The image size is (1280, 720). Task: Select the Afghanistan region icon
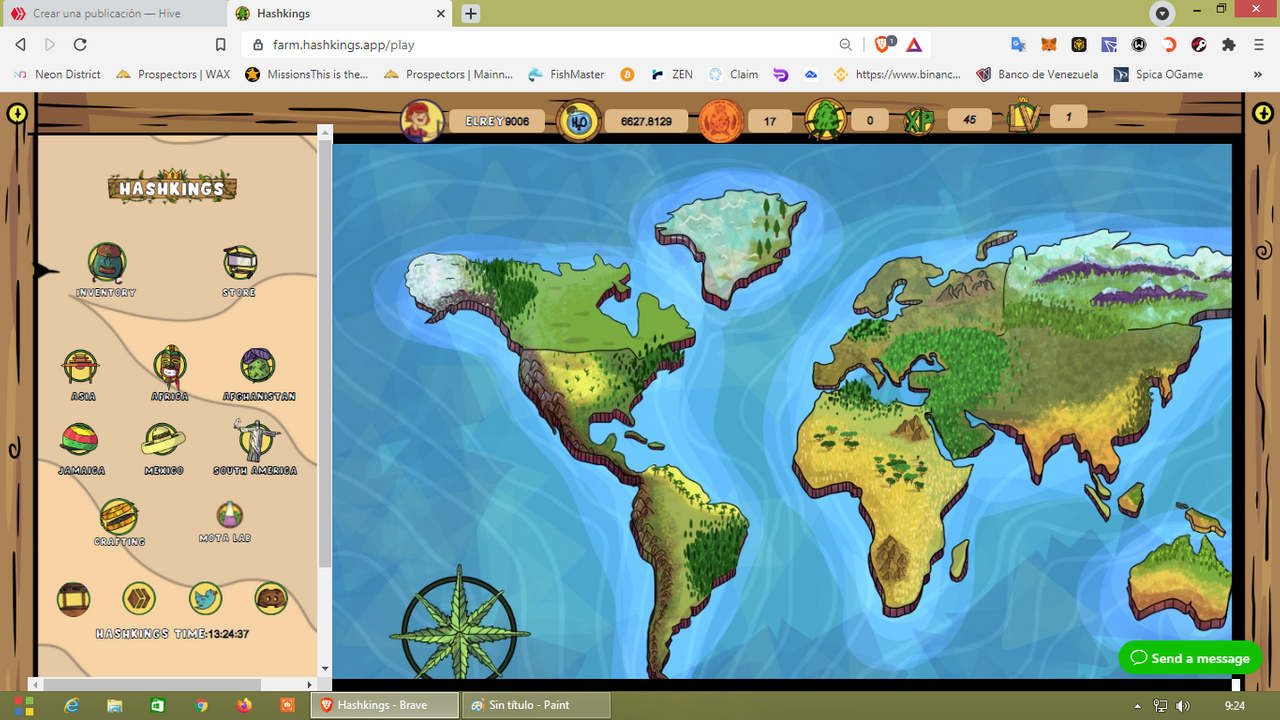click(x=258, y=366)
